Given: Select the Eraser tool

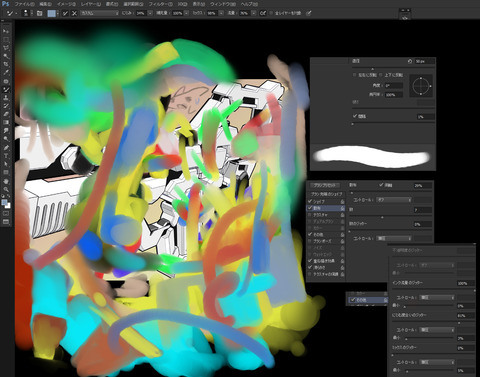Looking at the screenshot, I should [6, 114].
